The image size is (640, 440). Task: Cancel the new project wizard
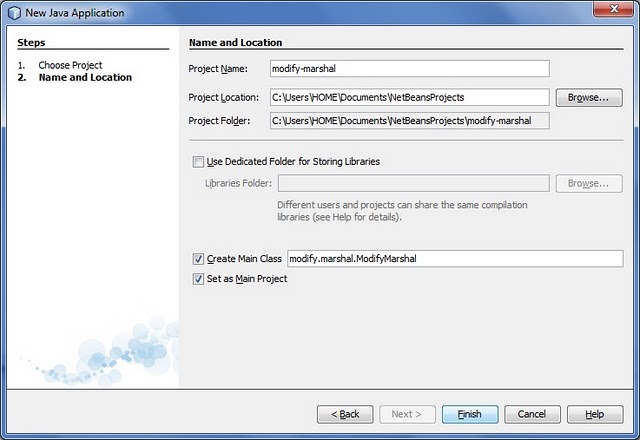click(532, 414)
